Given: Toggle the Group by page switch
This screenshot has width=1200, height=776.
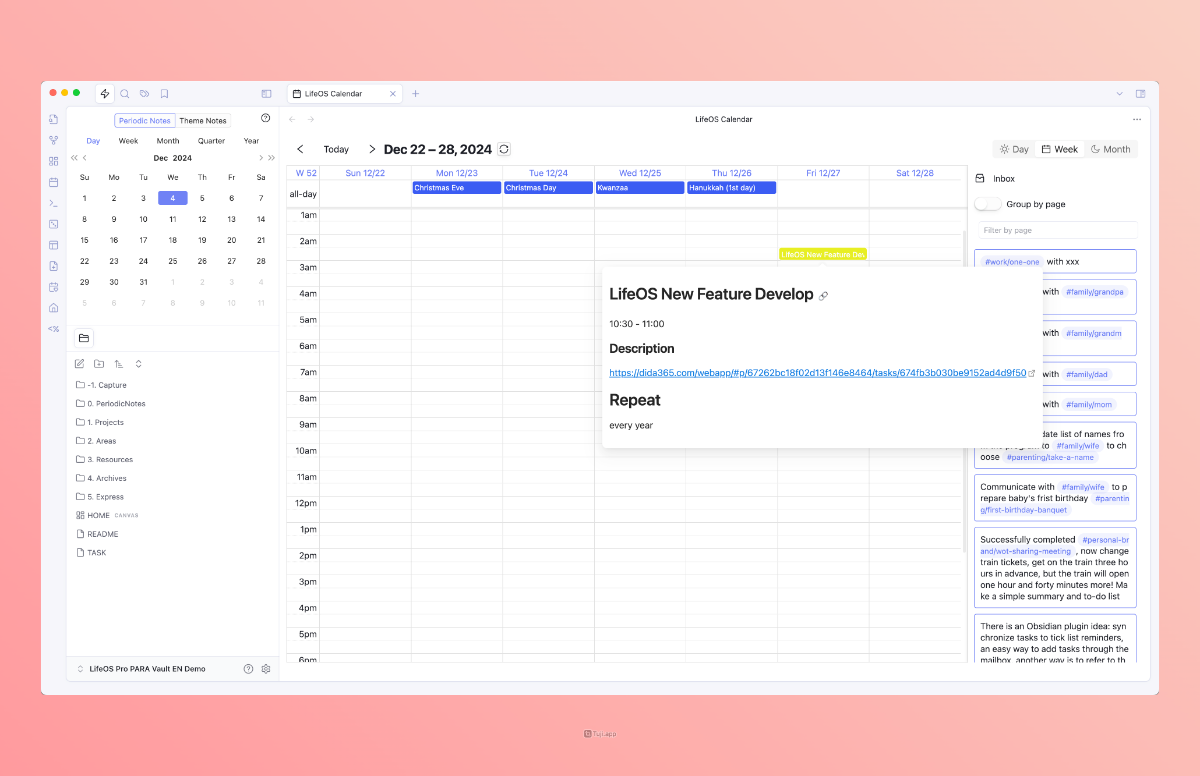Looking at the screenshot, I should [x=988, y=204].
